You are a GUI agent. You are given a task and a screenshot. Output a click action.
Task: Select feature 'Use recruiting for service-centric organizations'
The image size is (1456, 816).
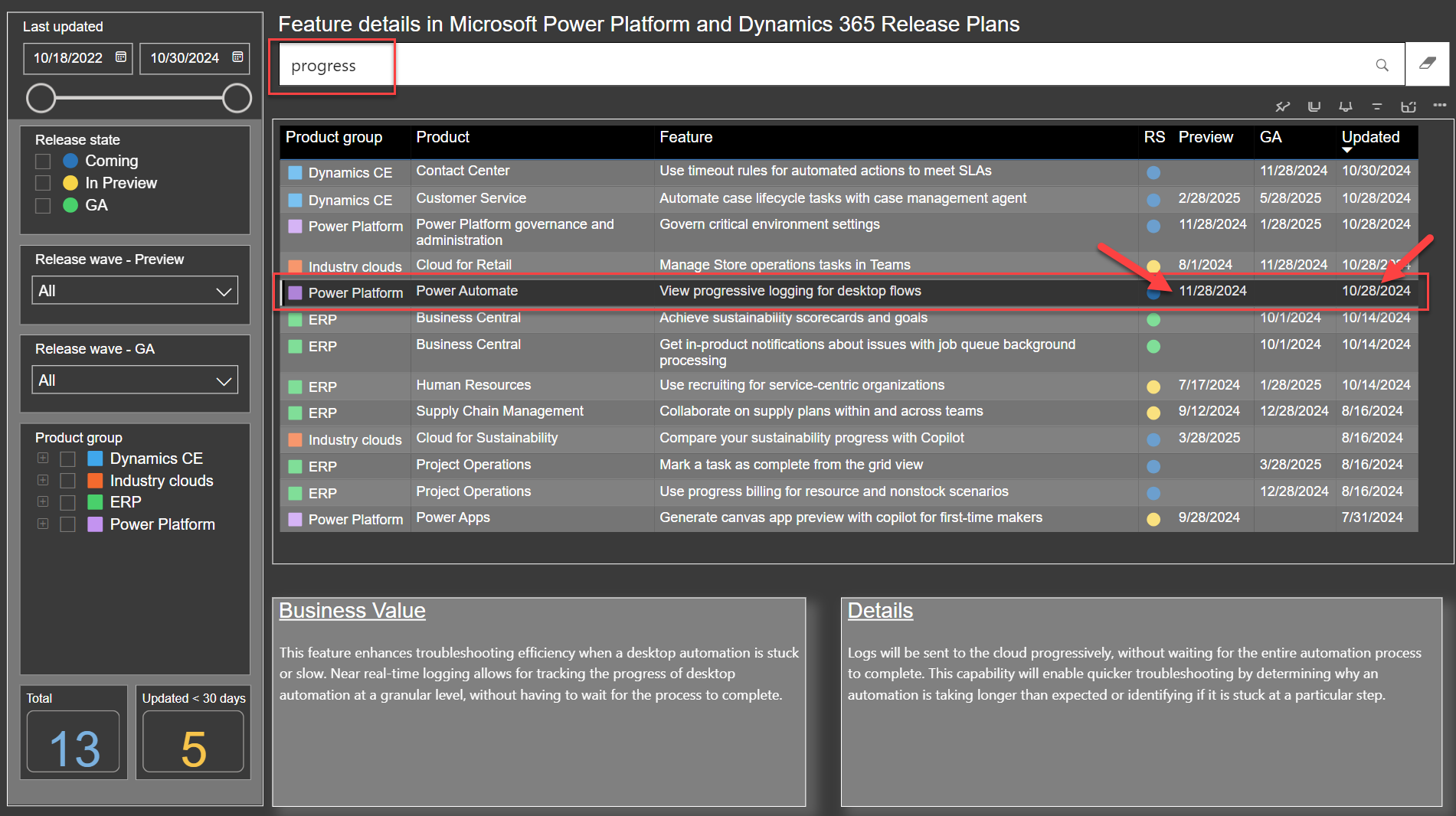pos(802,385)
